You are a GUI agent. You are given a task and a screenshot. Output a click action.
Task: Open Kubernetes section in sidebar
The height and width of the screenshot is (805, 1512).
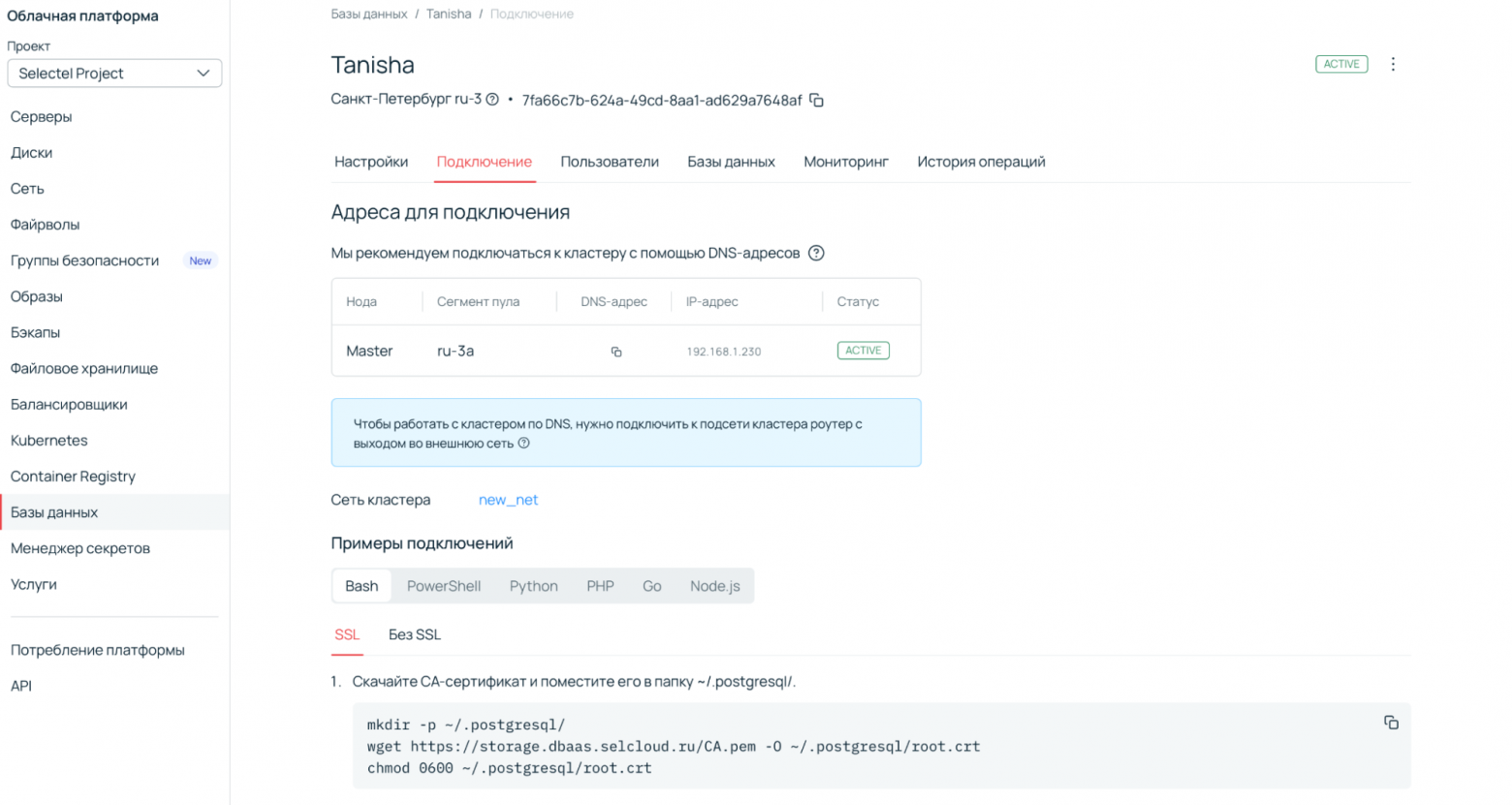(49, 440)
